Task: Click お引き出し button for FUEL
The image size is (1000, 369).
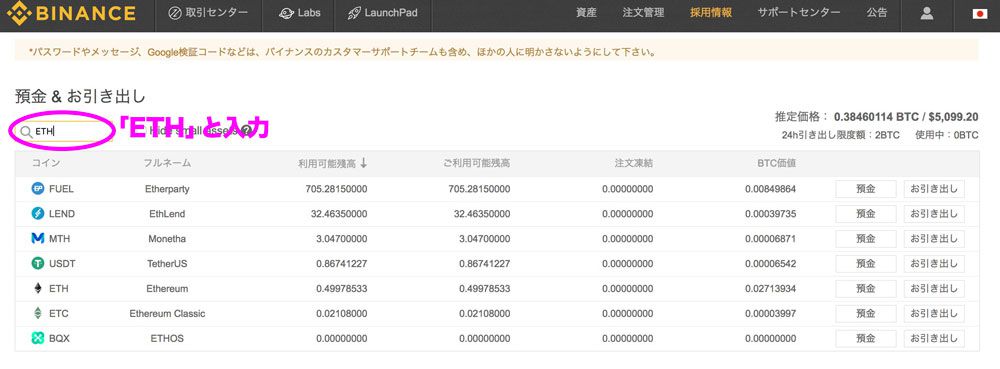Action: [x=934, y=189]
